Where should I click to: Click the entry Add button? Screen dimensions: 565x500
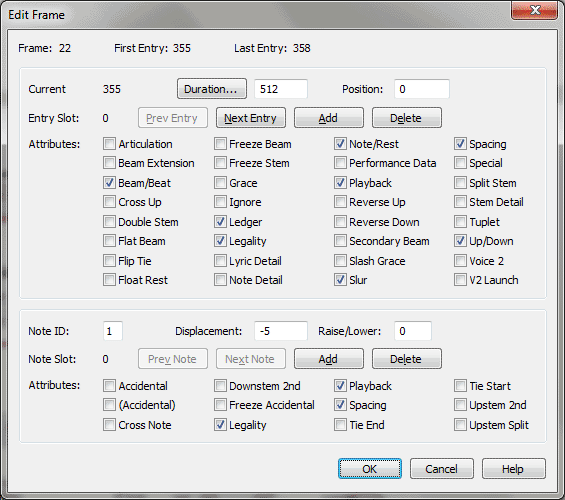coord(329,118)
